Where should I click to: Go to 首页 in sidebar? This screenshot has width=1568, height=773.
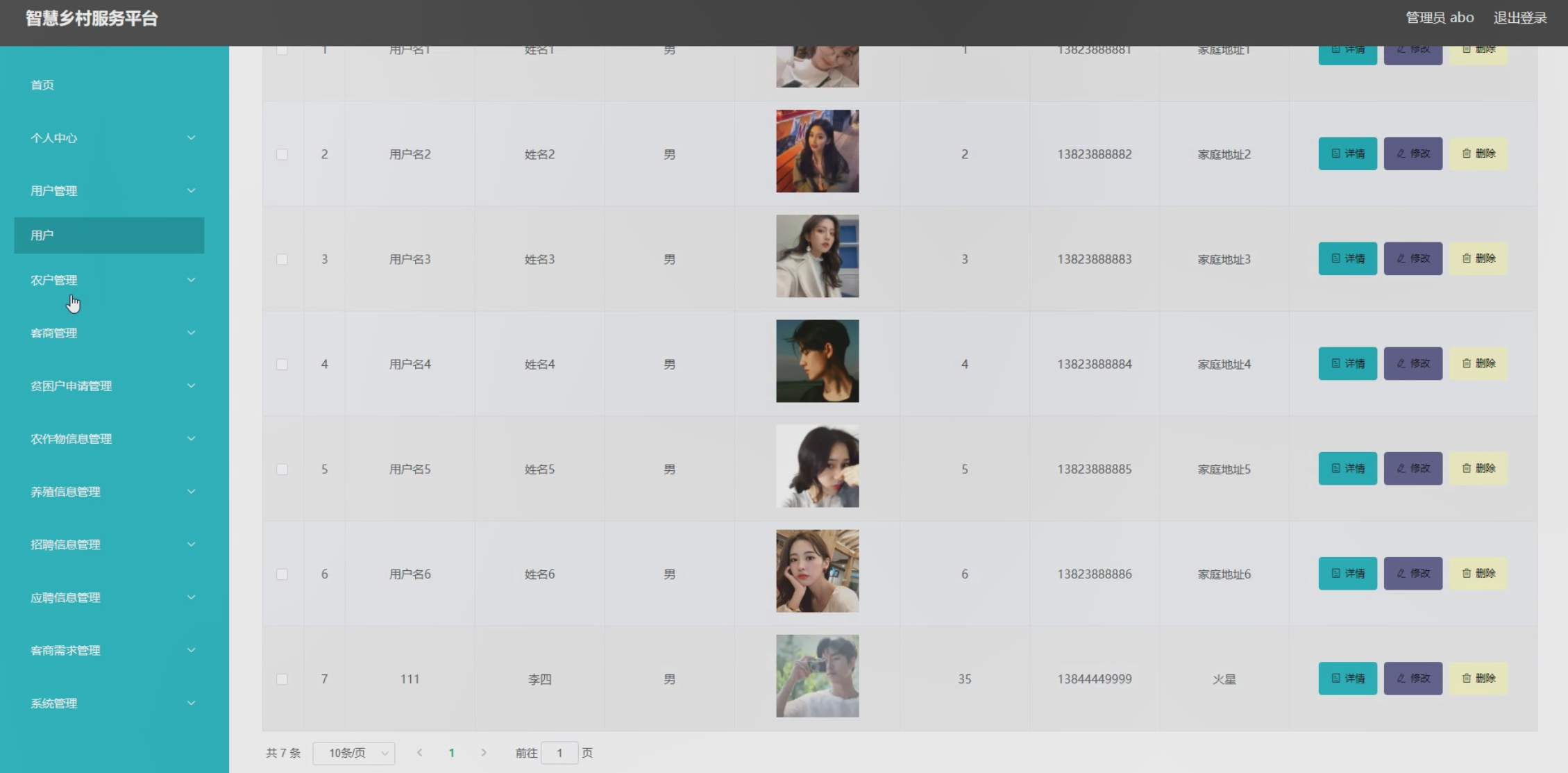[x=42, y=85]
